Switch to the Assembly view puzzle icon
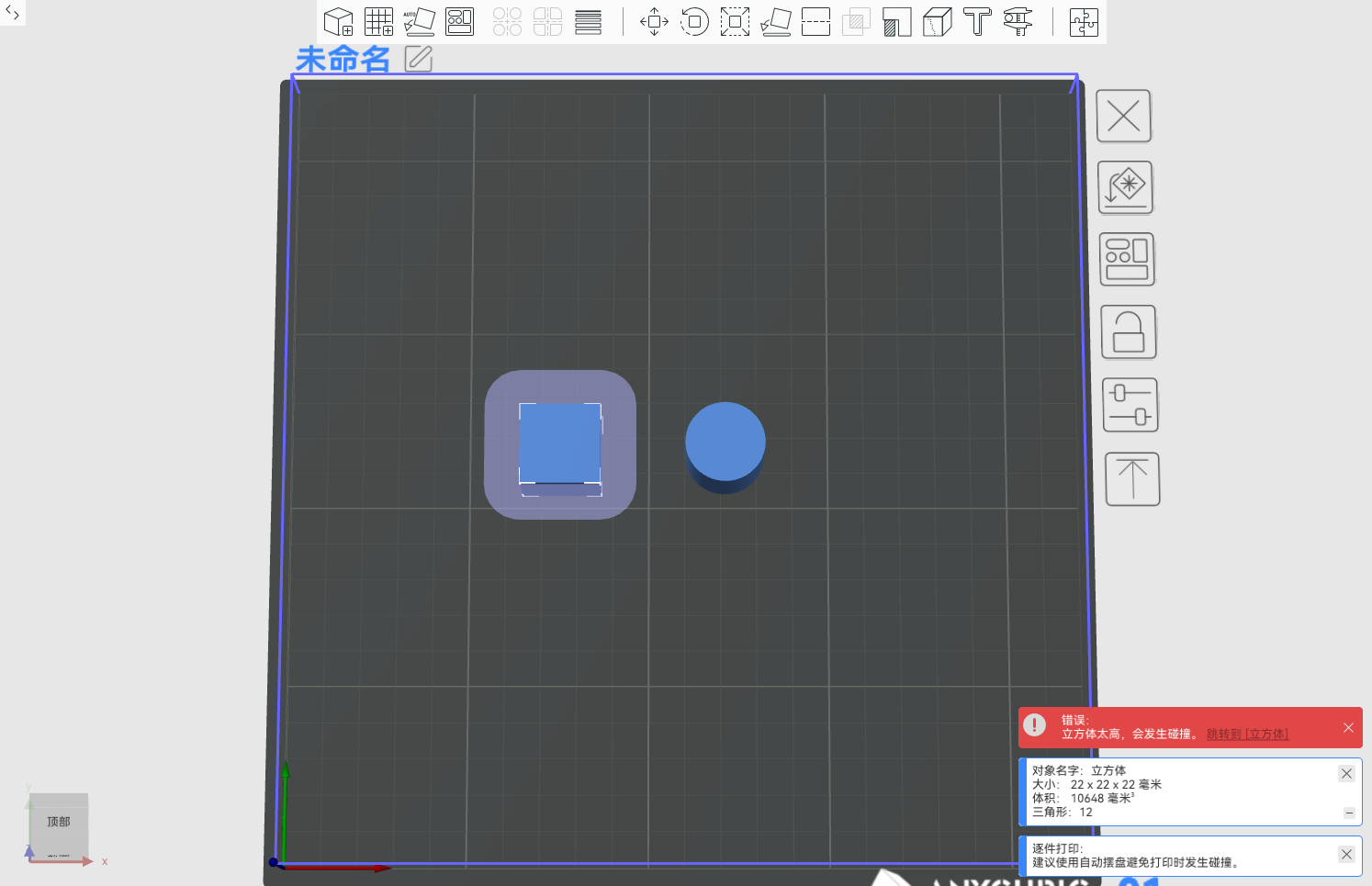 (1084, 21)
